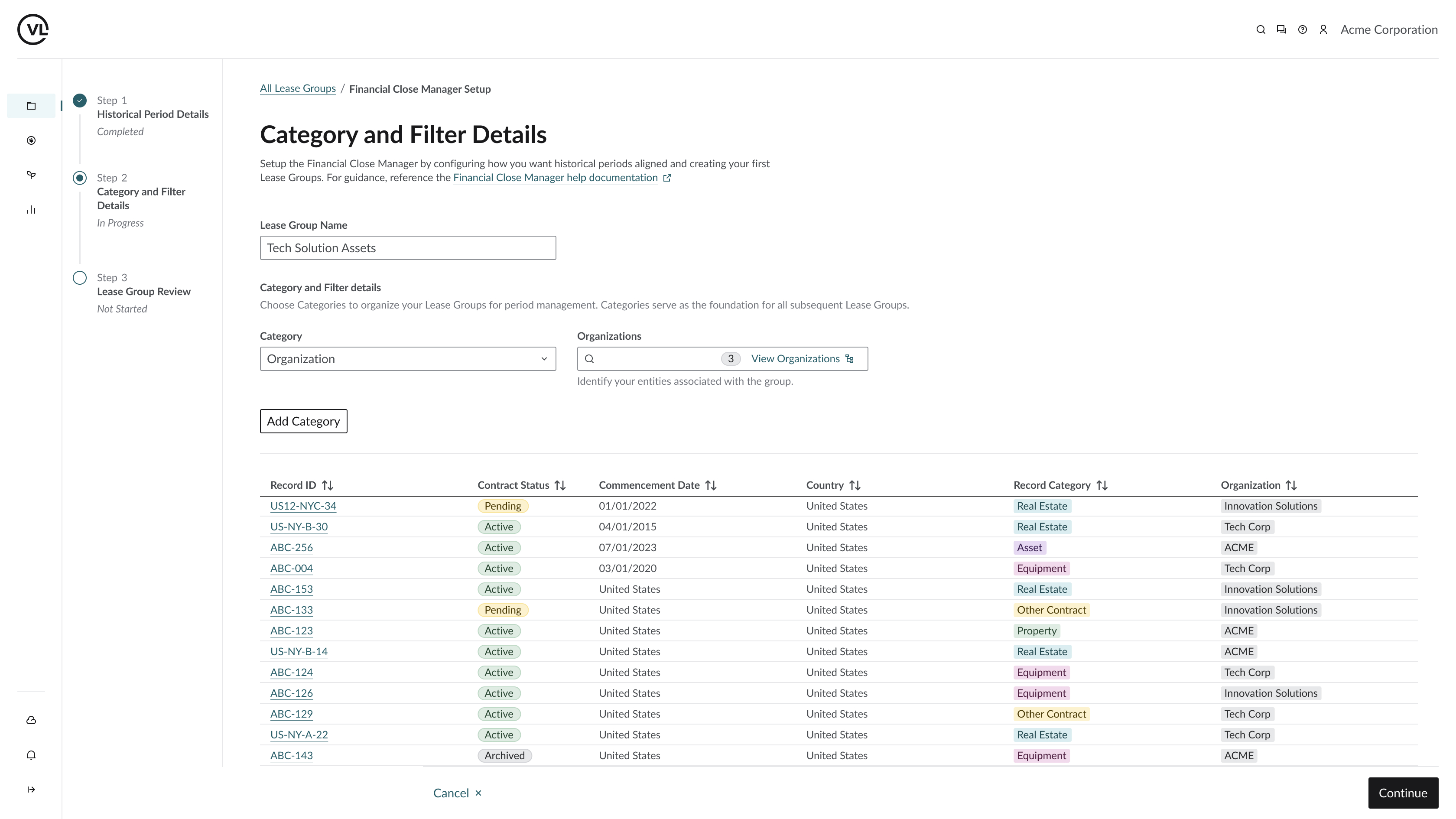1456x819 pixels.
Task: Select Step 3 Lease Group Review circle
Action: [80, 278]
